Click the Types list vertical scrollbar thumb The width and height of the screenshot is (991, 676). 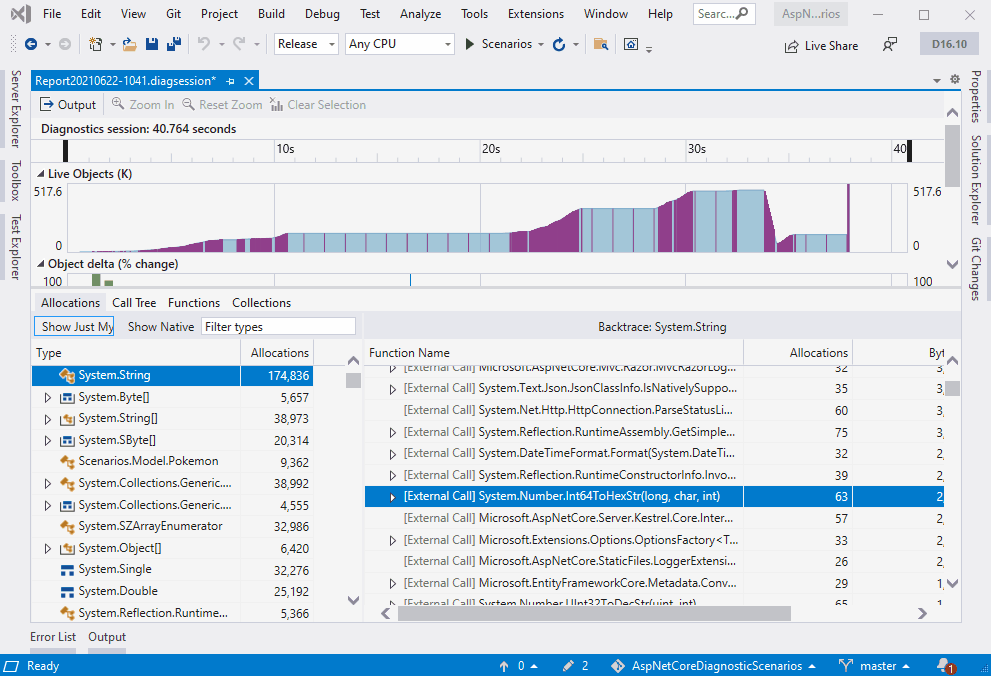tap(353, 380)
